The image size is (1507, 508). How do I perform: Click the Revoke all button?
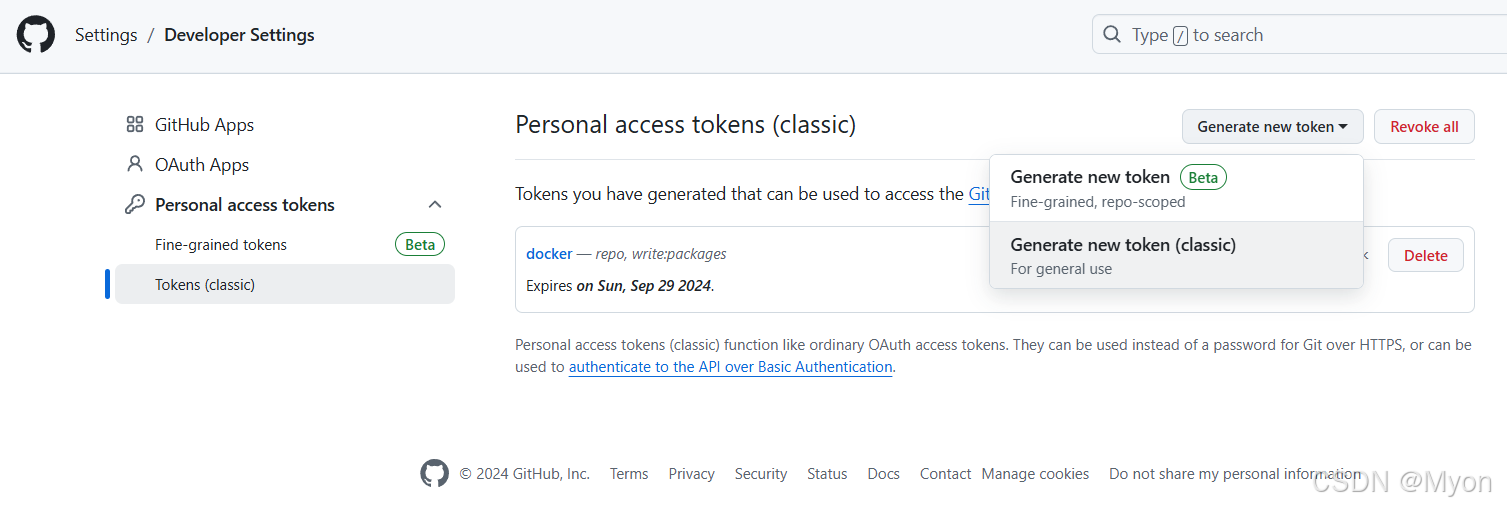pyautogui.click(x=1424, y=126)
